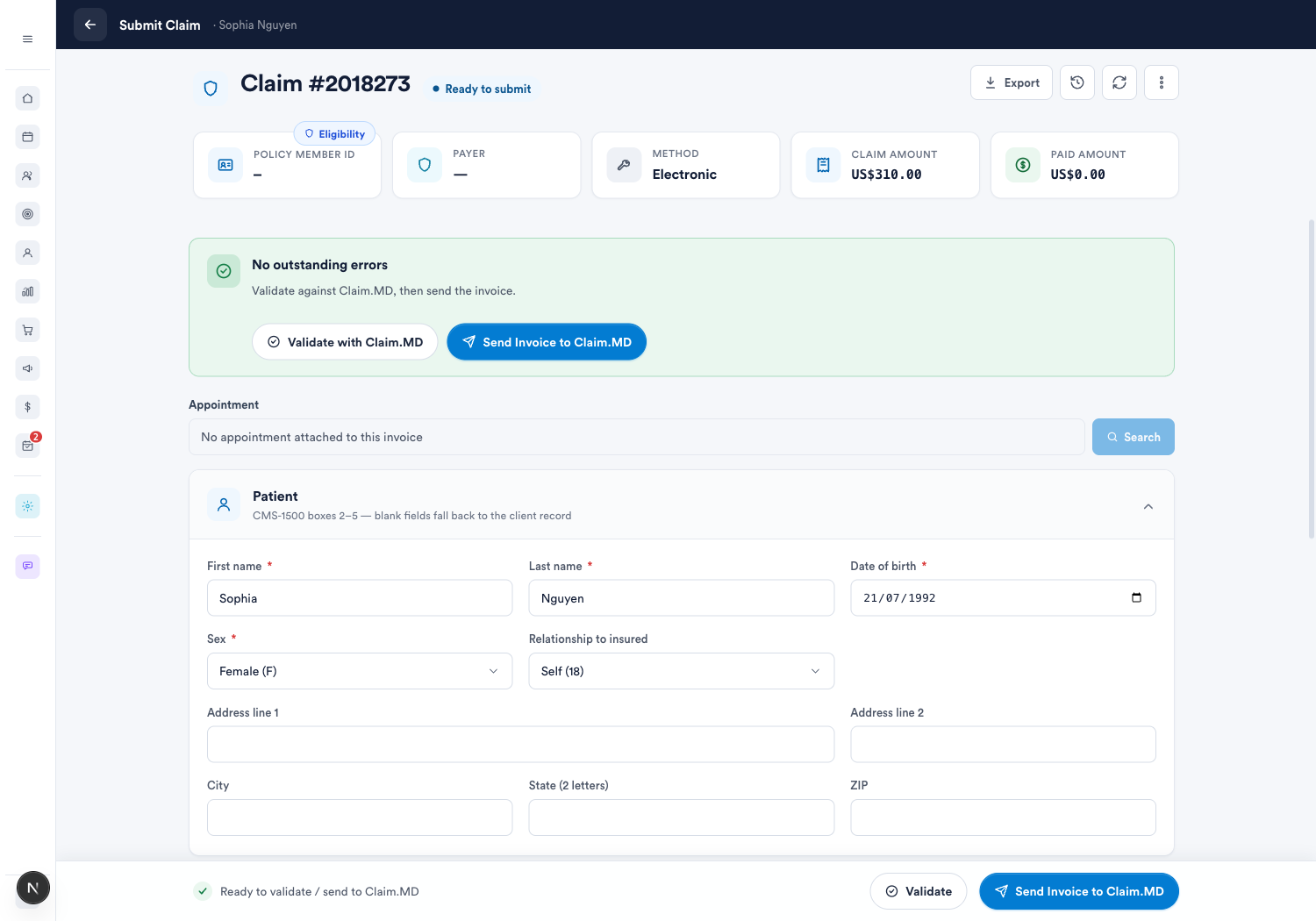
Task: Click the Electronic method value
Action: [x=684, y=175]
